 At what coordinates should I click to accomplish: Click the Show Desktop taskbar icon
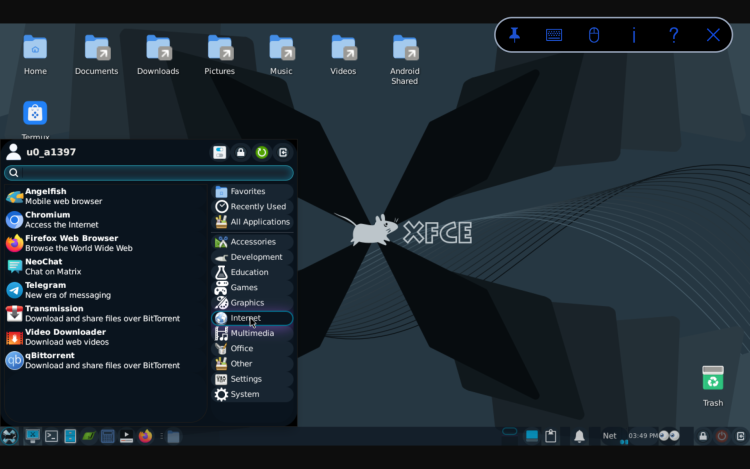[x=33, y=436]
